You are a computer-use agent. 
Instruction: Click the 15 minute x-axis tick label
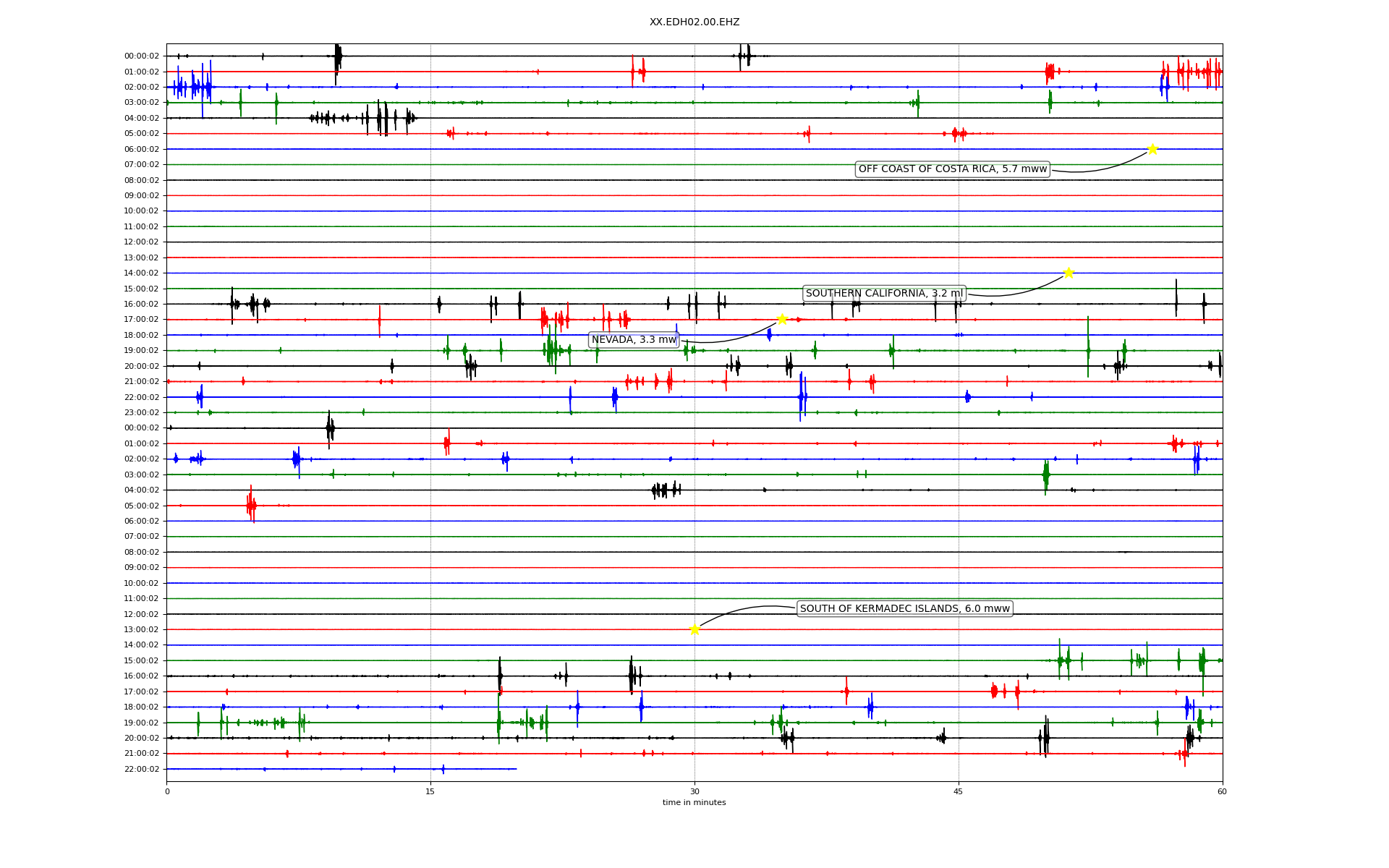click(x=430, y=791)
